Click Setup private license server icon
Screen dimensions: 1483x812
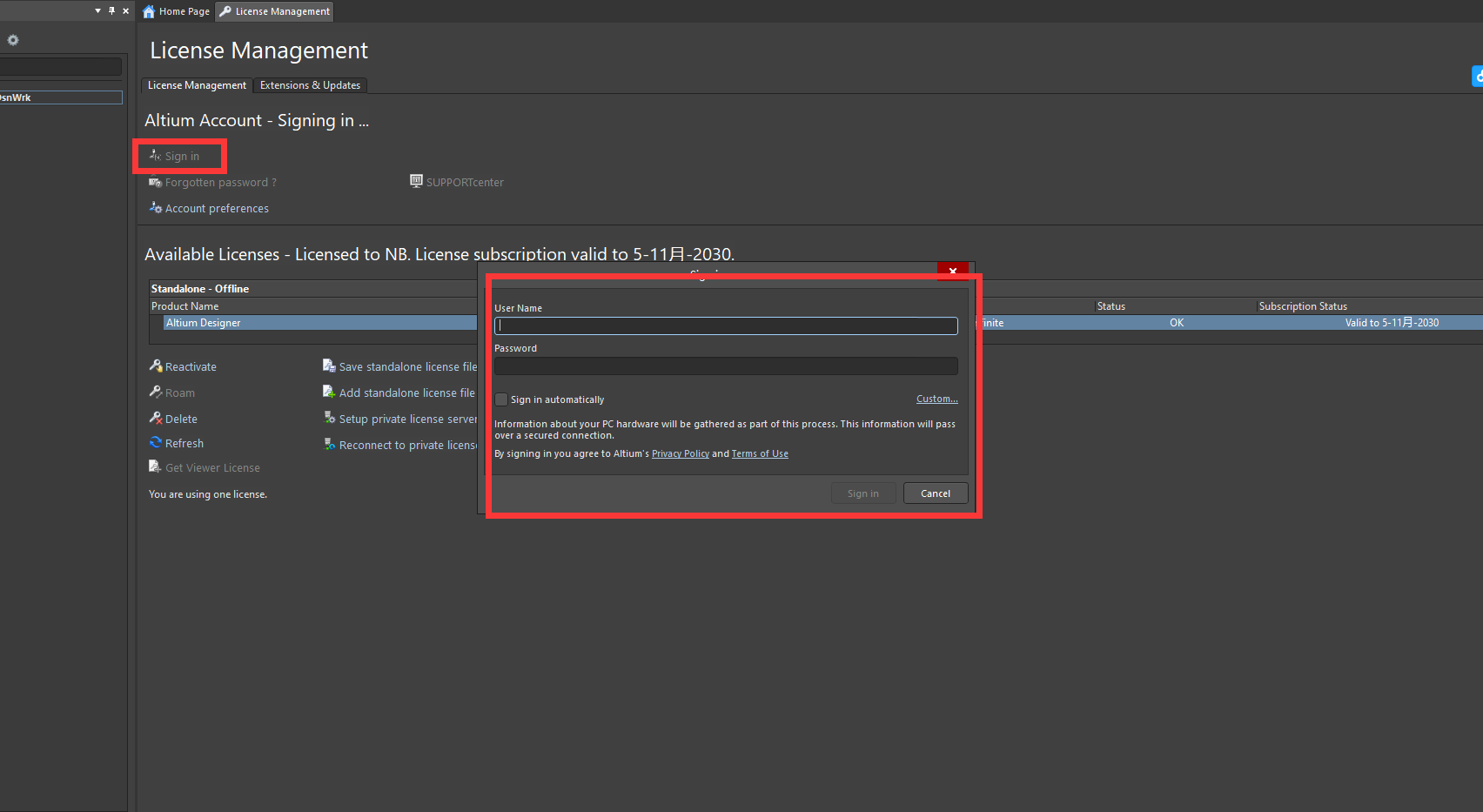click(x=330, y=418)
